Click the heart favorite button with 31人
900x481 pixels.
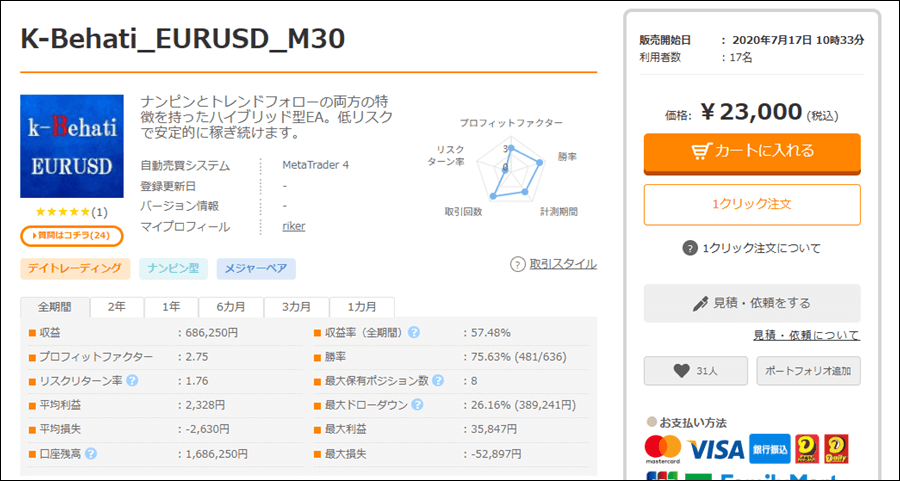coord(695,371)
